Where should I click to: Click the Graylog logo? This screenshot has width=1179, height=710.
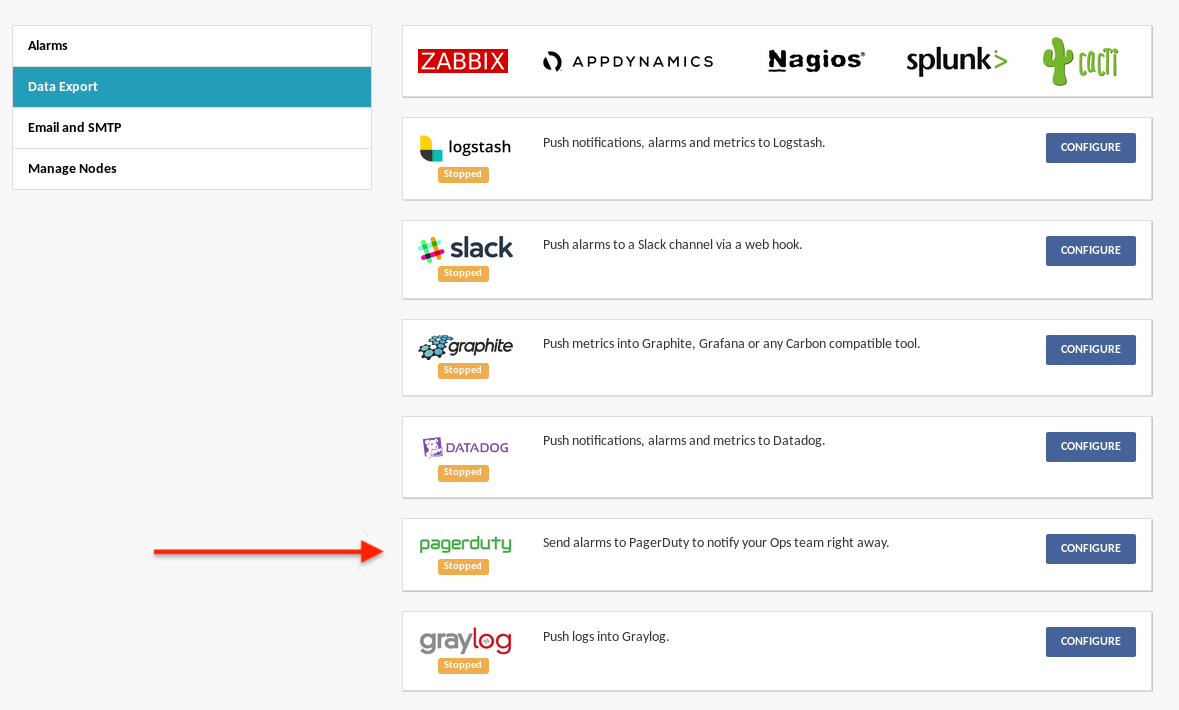point(465,641)
